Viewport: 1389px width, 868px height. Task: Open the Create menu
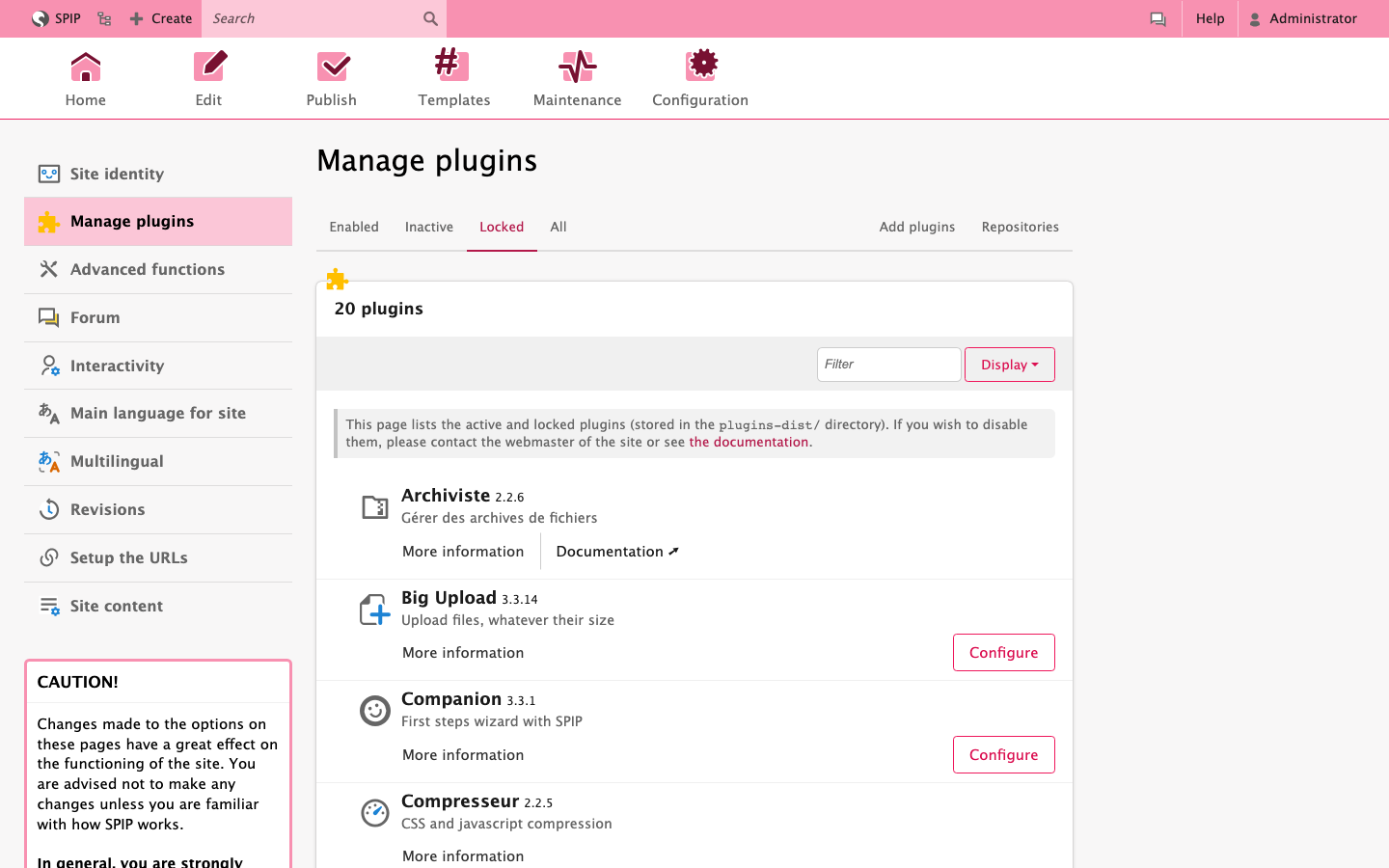click(x=161, y=18)
